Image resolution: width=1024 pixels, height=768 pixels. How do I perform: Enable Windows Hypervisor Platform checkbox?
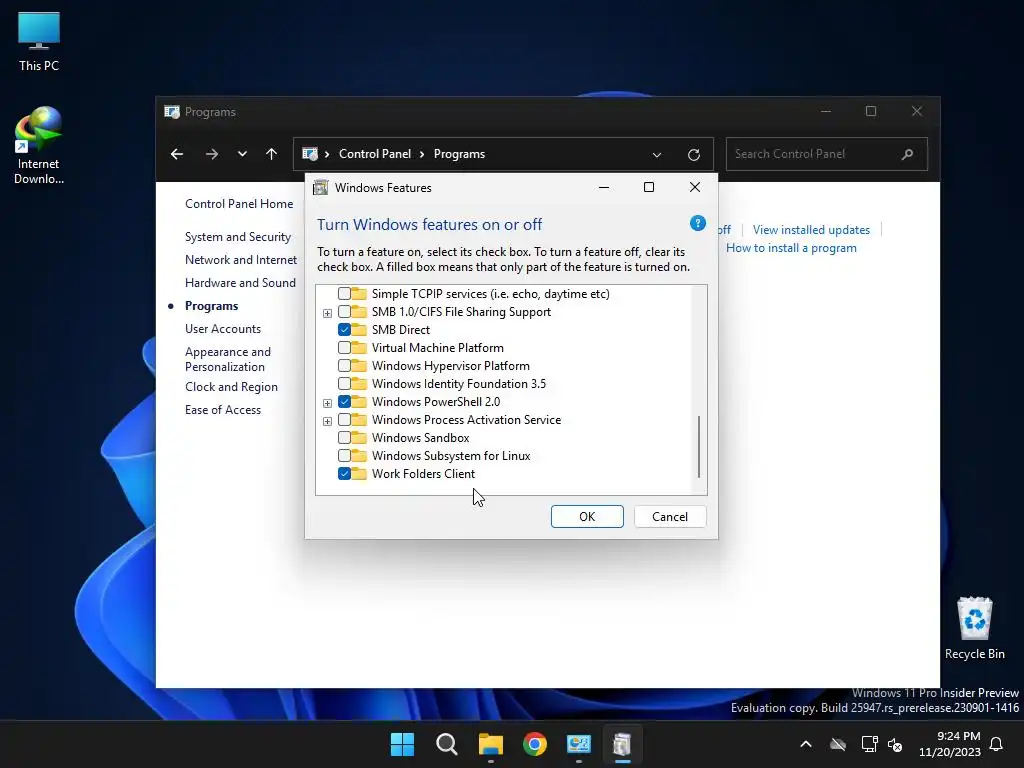[x=344, y=366]
